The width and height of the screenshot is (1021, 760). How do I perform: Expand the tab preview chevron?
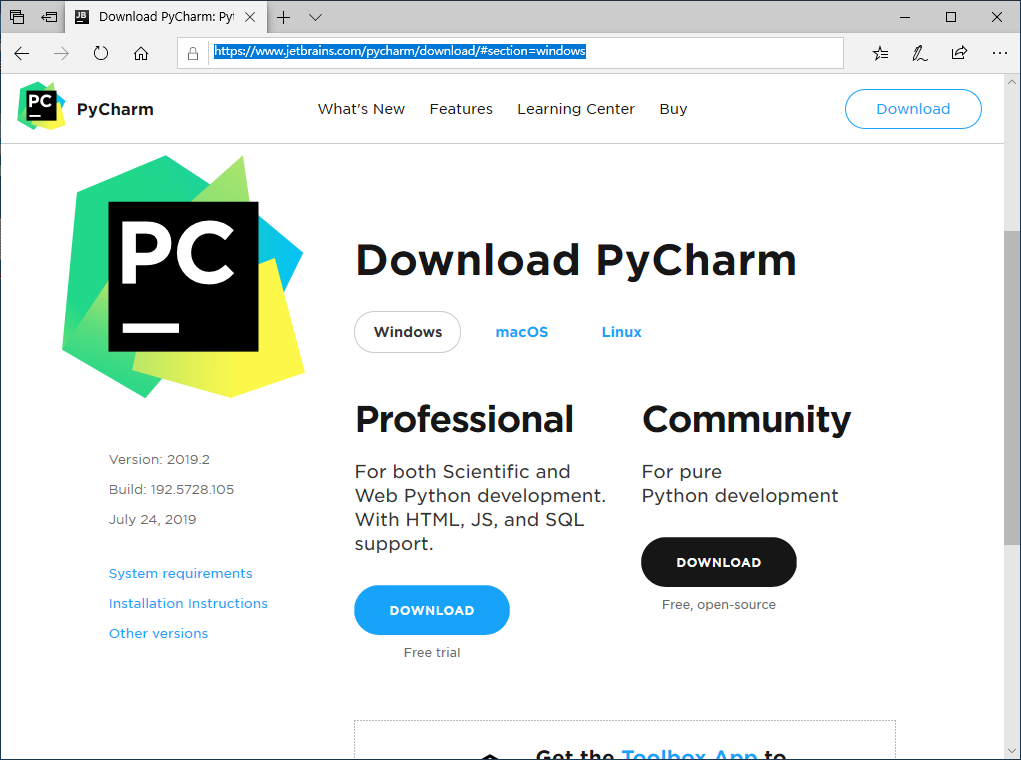pos(316,18)
